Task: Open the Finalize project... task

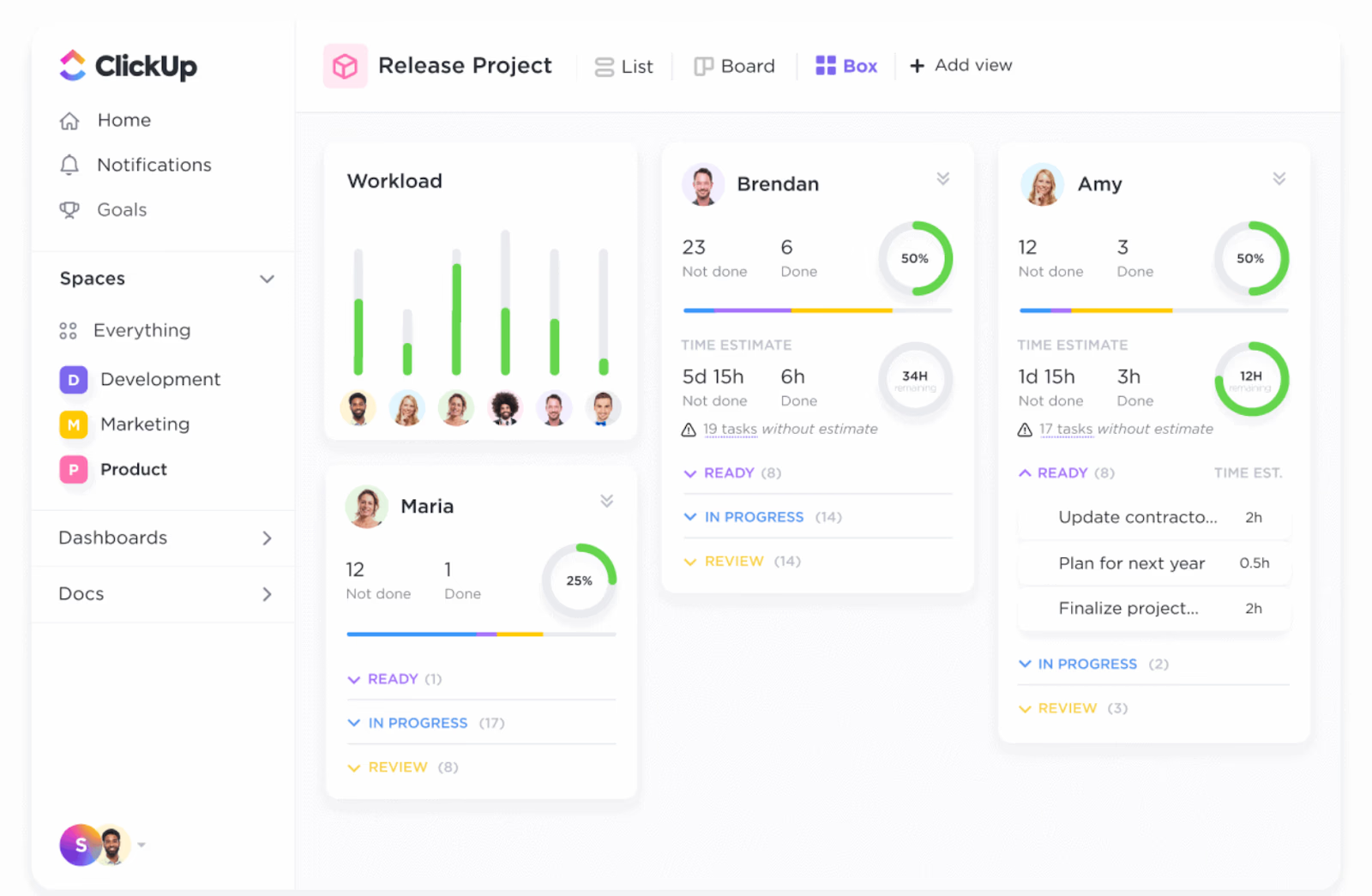Action: (1153, 609)
